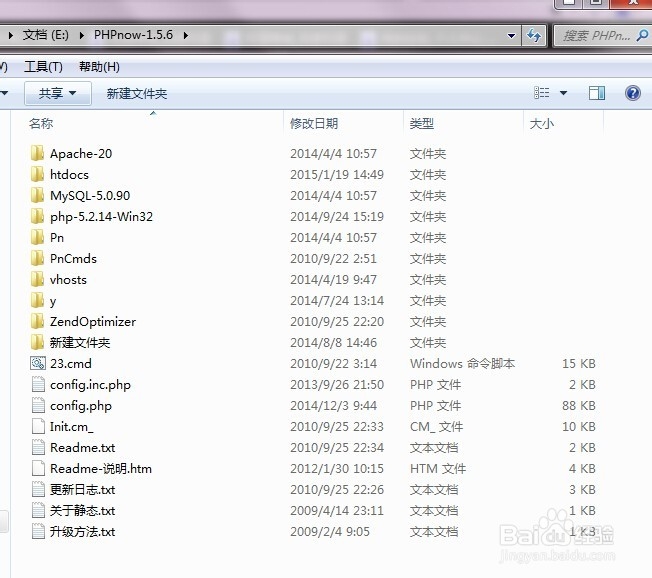Expand the arrow before 文档 (E:) breadcrumb
The height and width of the screenshot is (578, 652).
click(x=11, y=35)
